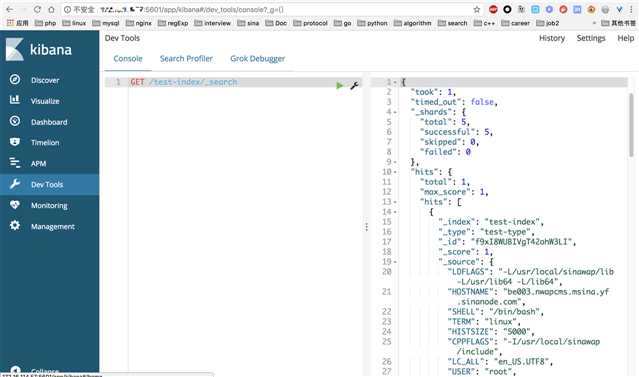
Task: Collapse the root object on line 1
Action: pyautogui.click(x=395, y=82)
